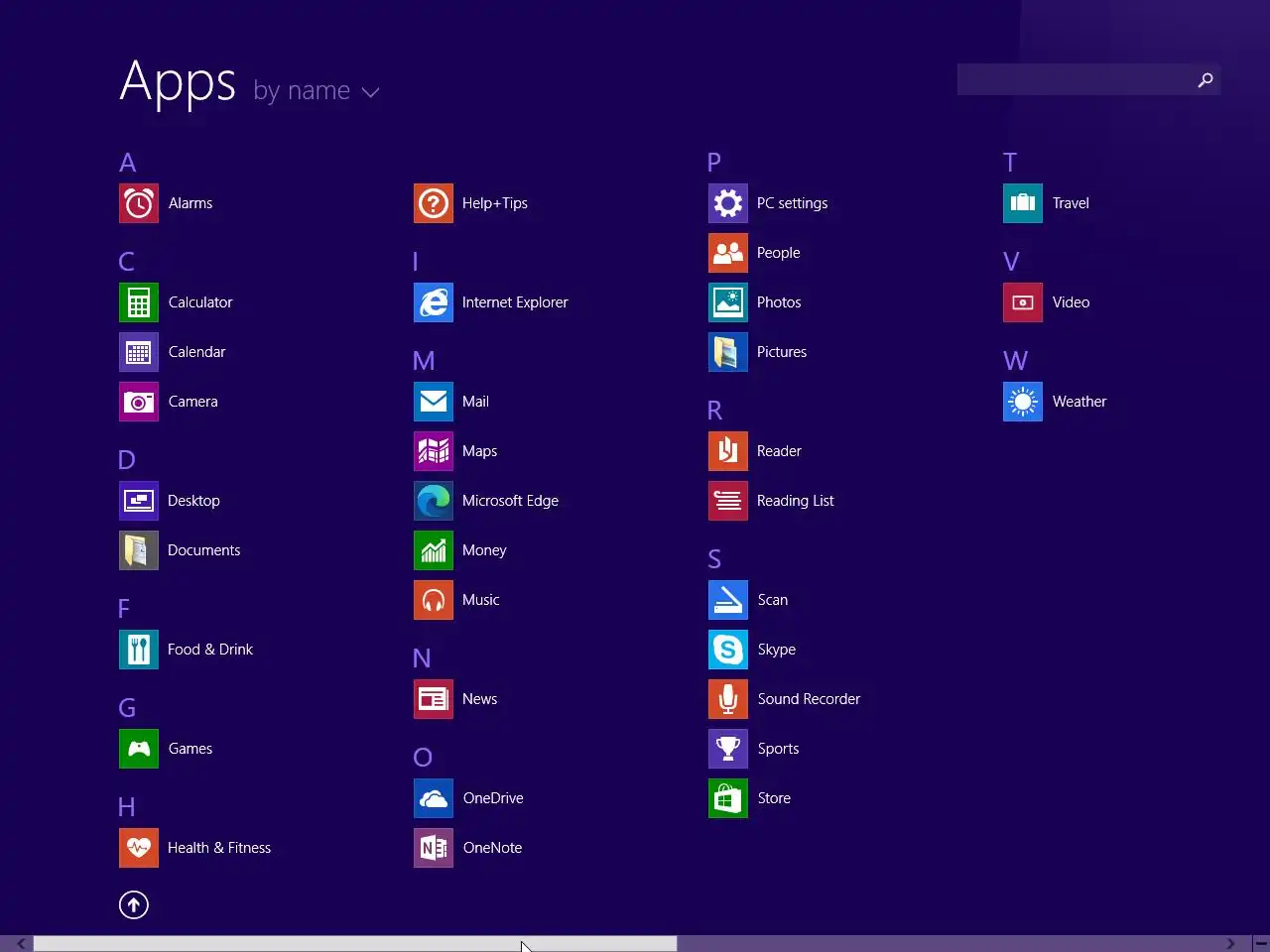Click the zoom out minus button at bottom corner
Viewport: 1270px width, 952px height.
(x=1260, y=944)
